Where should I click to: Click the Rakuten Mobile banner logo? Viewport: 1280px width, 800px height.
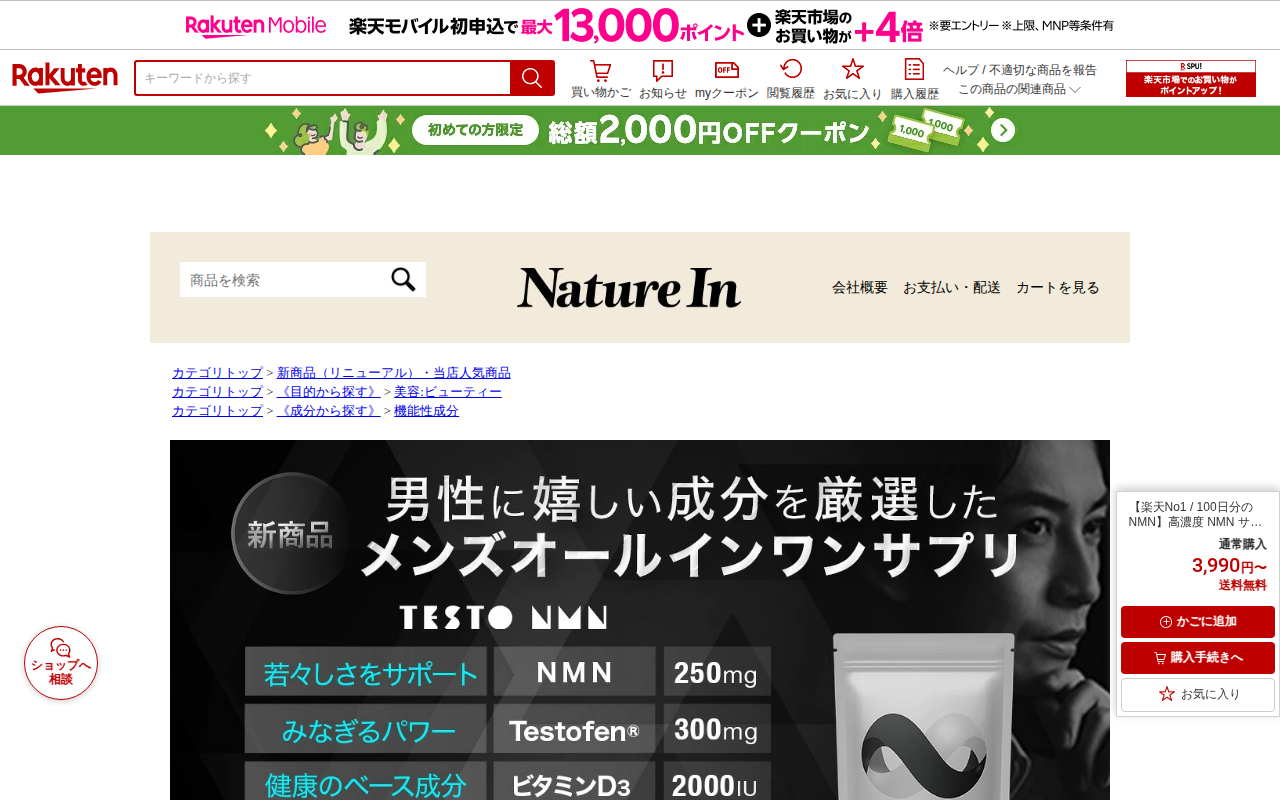click(x=256, y=25)
